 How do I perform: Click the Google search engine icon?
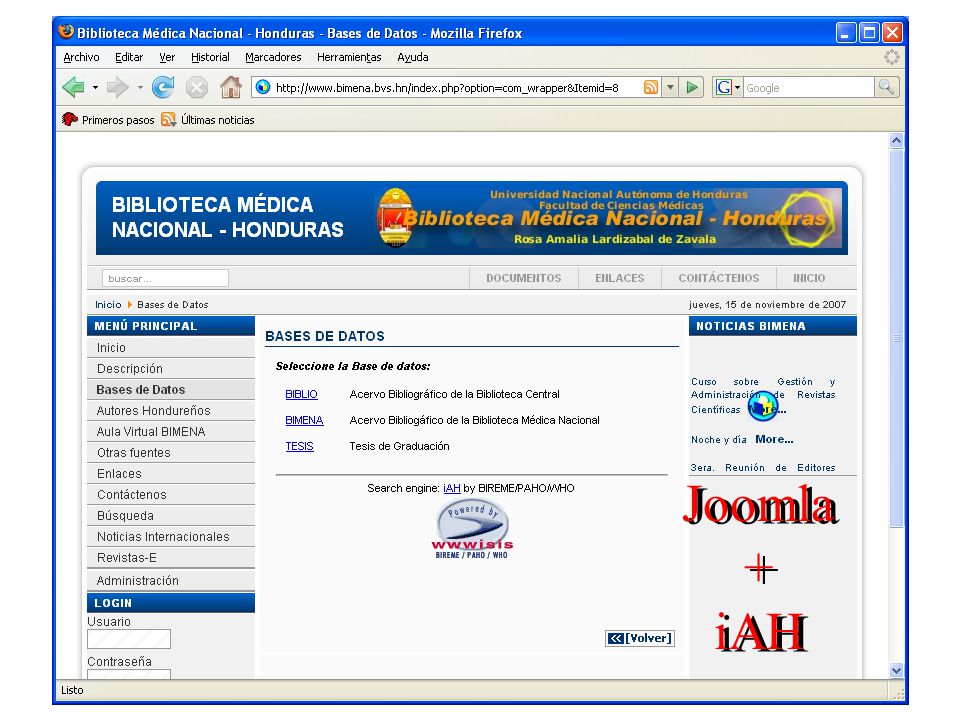click(x=724, y=88)
